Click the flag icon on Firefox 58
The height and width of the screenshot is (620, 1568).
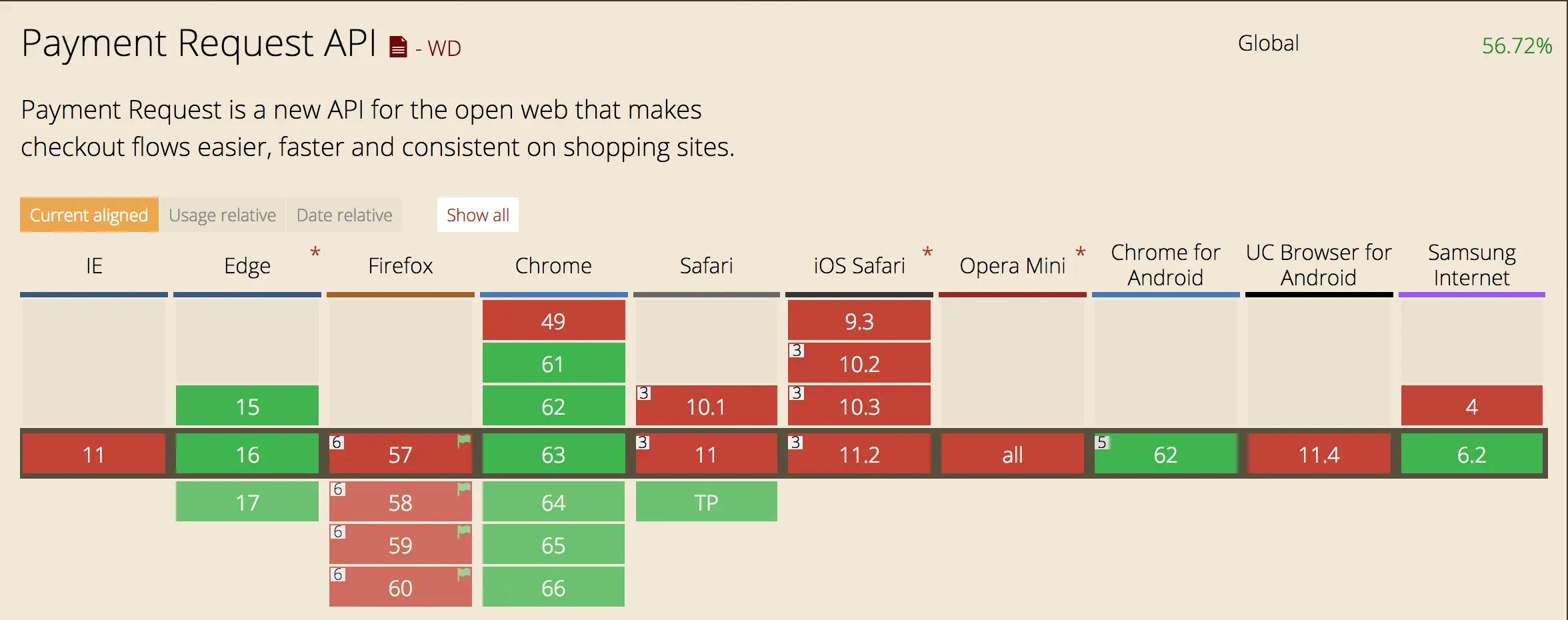[464, 489]
